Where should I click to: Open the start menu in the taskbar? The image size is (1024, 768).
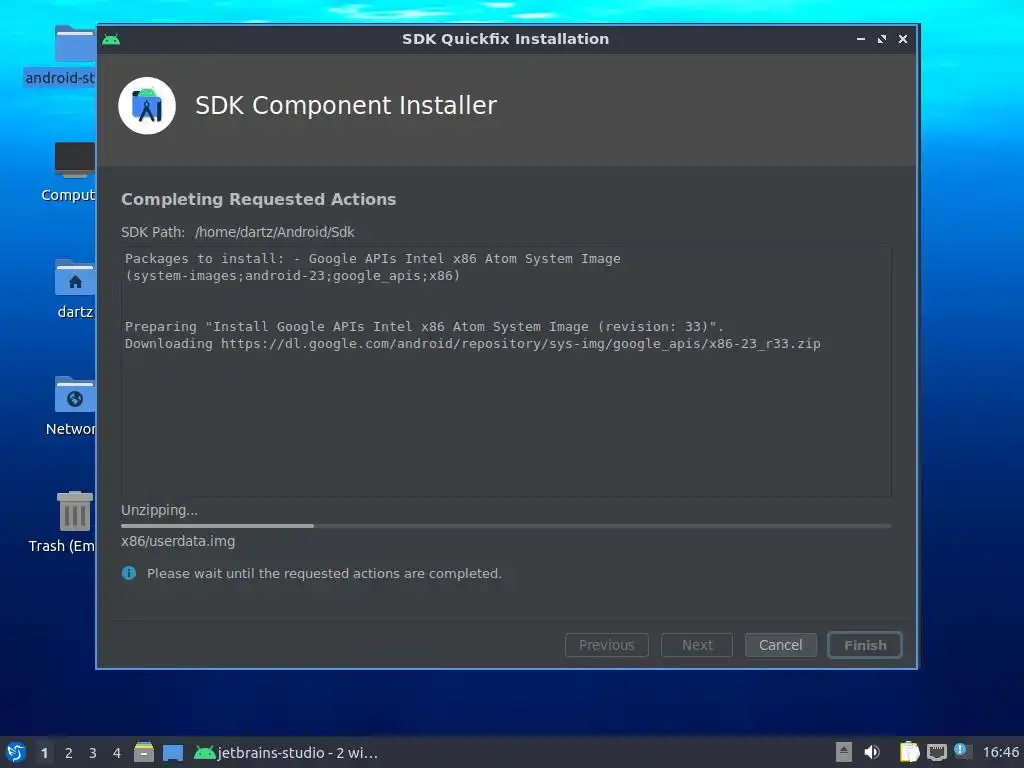(x=15, y=752)
